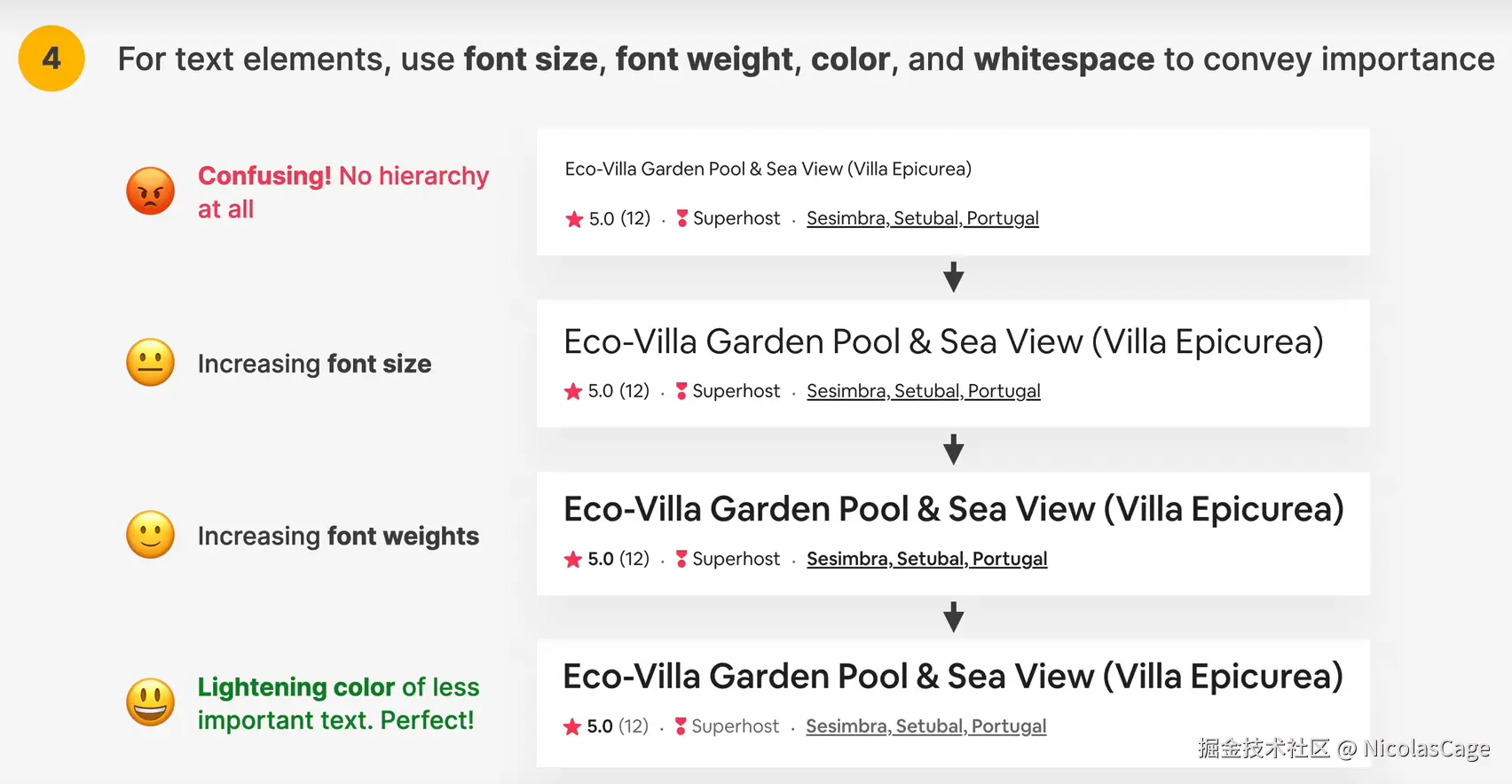Click the slightly smiling face emoji
Viewport: 1512px width, 784px height.
point(151,535)
